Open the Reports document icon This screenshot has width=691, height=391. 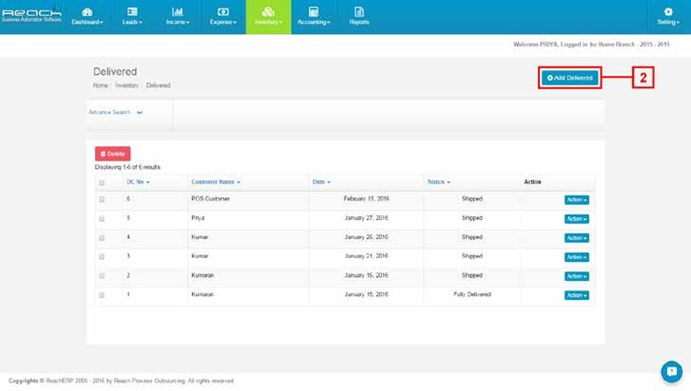359,11
